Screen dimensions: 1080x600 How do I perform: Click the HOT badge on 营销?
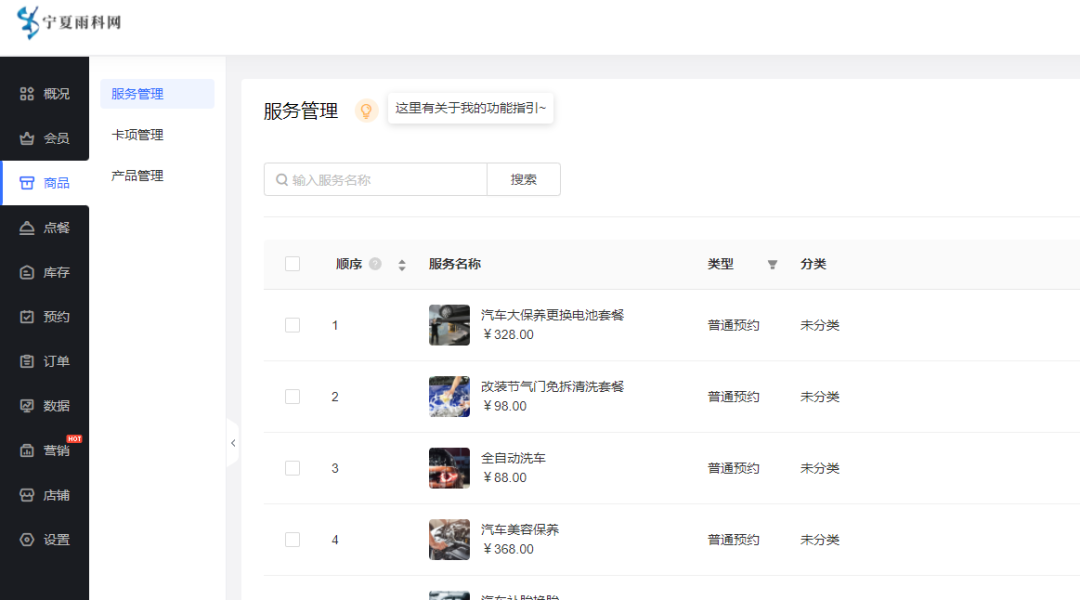coord(74,439)
